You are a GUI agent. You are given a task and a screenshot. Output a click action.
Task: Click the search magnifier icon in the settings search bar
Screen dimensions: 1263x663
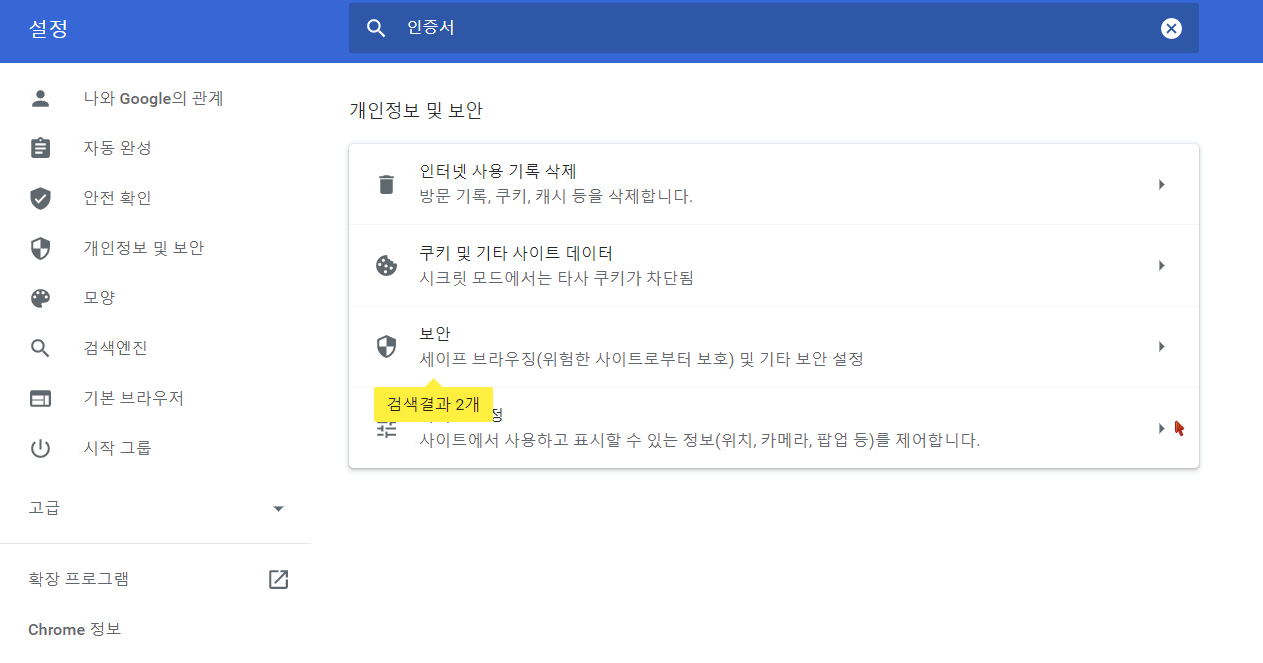coord(376,28)
